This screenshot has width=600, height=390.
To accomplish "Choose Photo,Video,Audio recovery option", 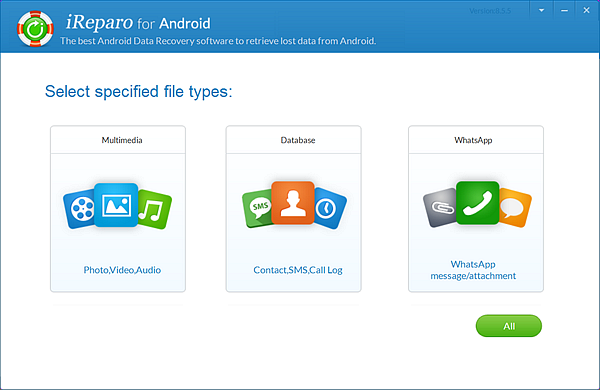I will [x=122, y=270].
